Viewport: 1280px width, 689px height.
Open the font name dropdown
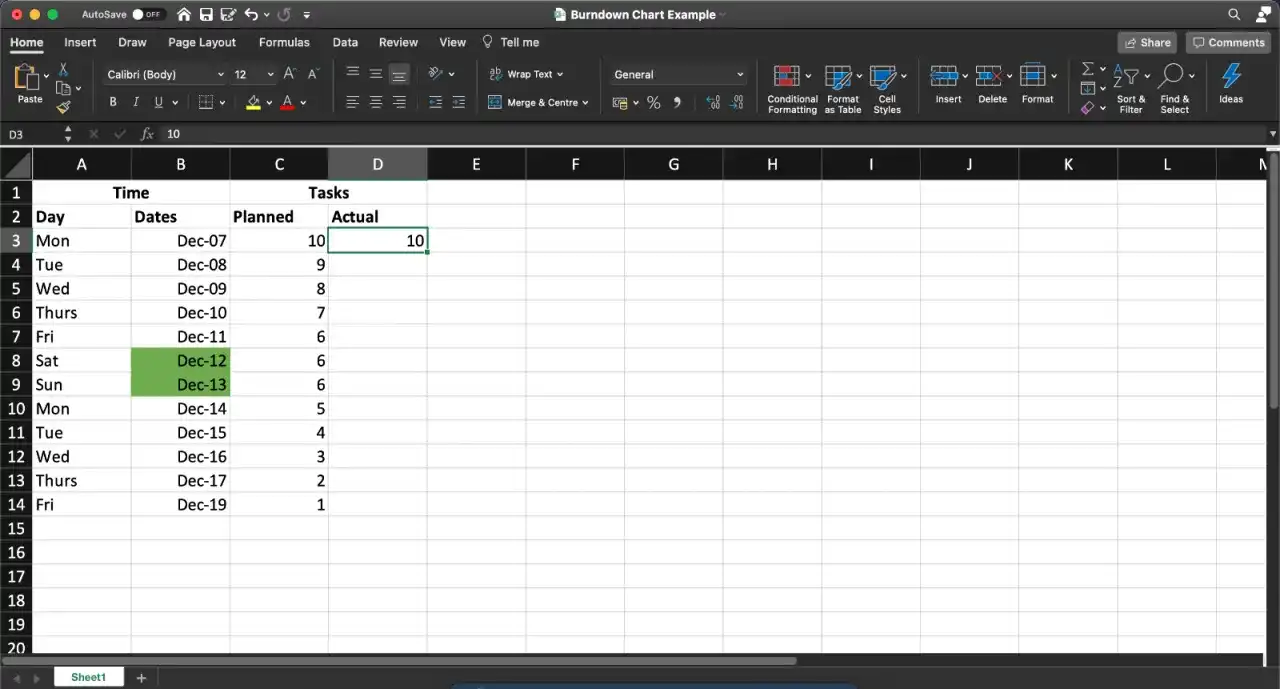pos(222,74)
